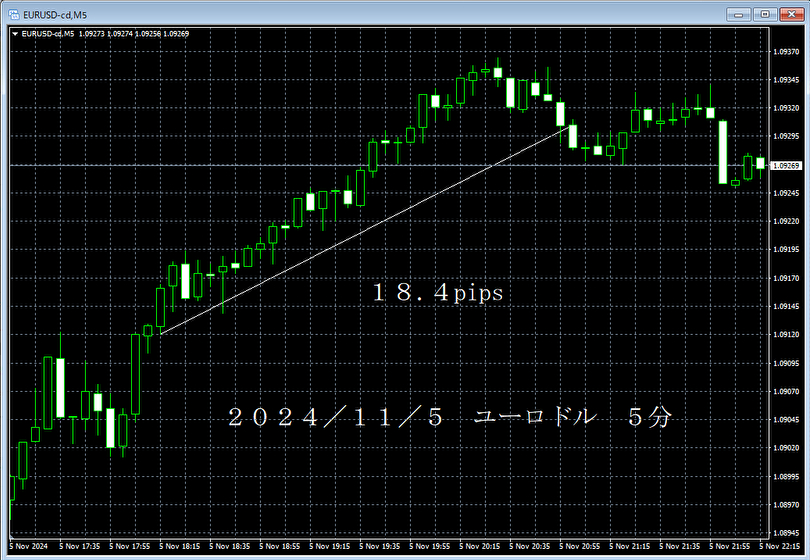Click the 1.09370 level on price scale
Viewport: 810px width, 560px height.
(x=787, y=51)
